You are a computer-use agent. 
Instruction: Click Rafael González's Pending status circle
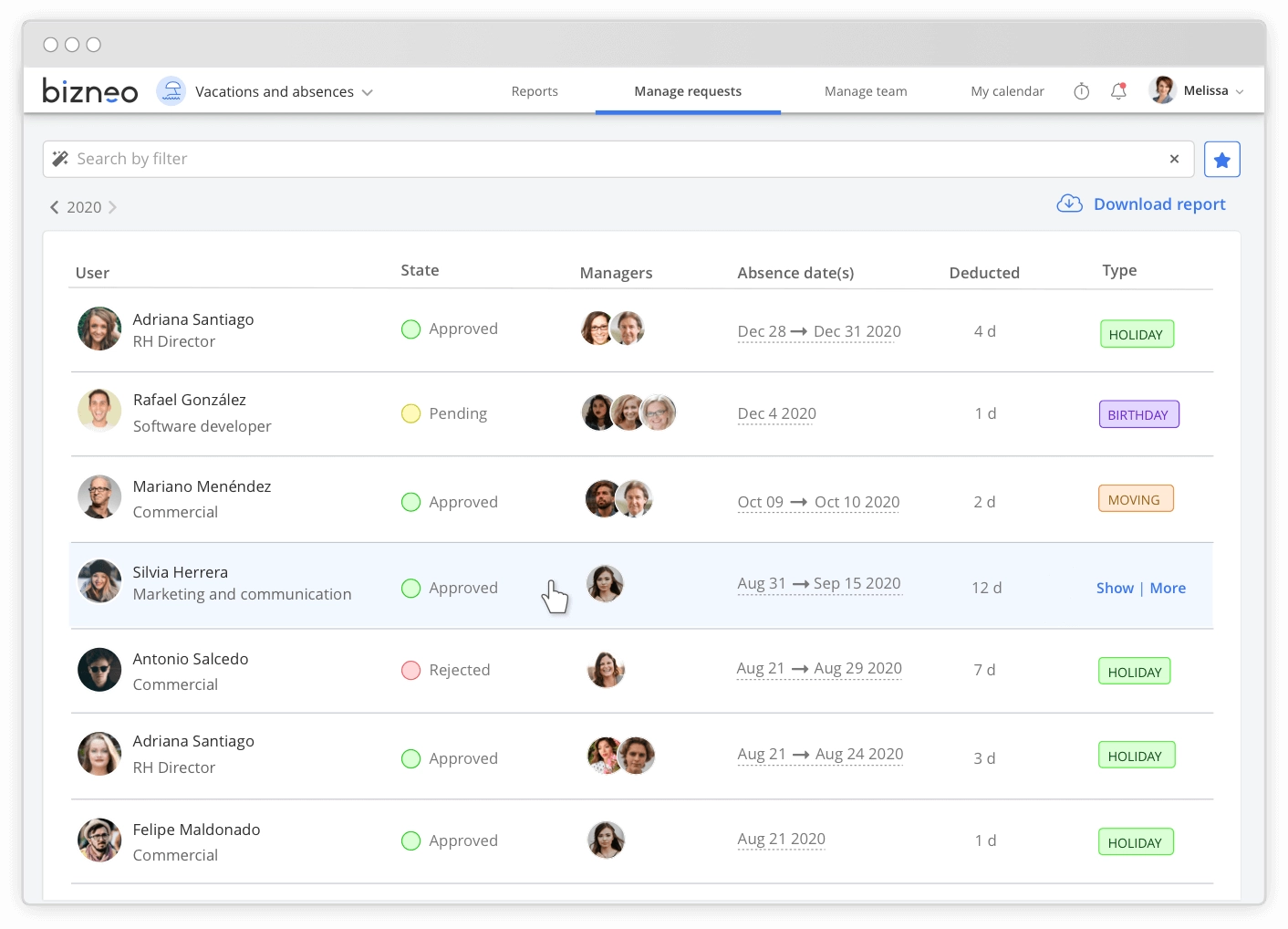tap(410, 413)
